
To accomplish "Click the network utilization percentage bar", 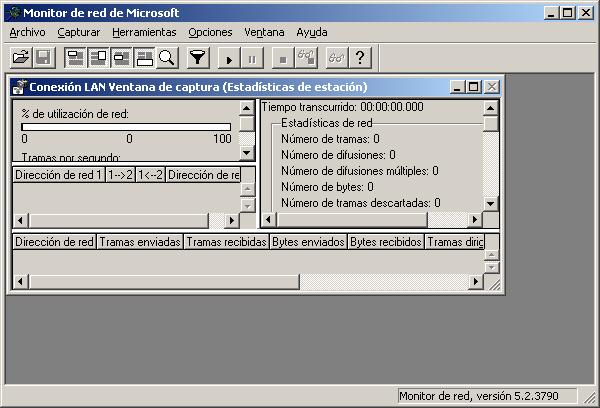I will pos(126,127).
